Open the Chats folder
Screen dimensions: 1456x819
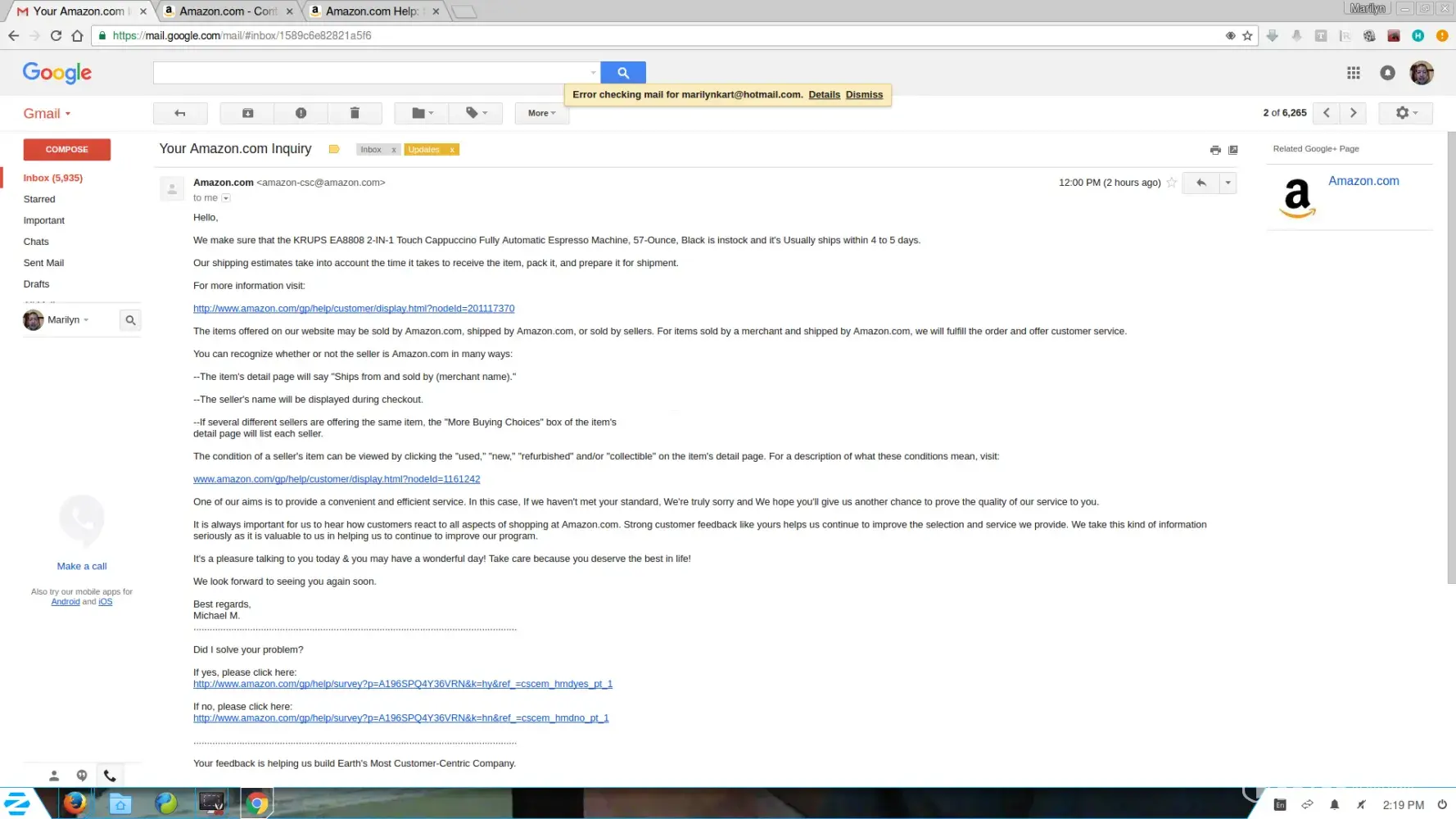coord(36,242)
